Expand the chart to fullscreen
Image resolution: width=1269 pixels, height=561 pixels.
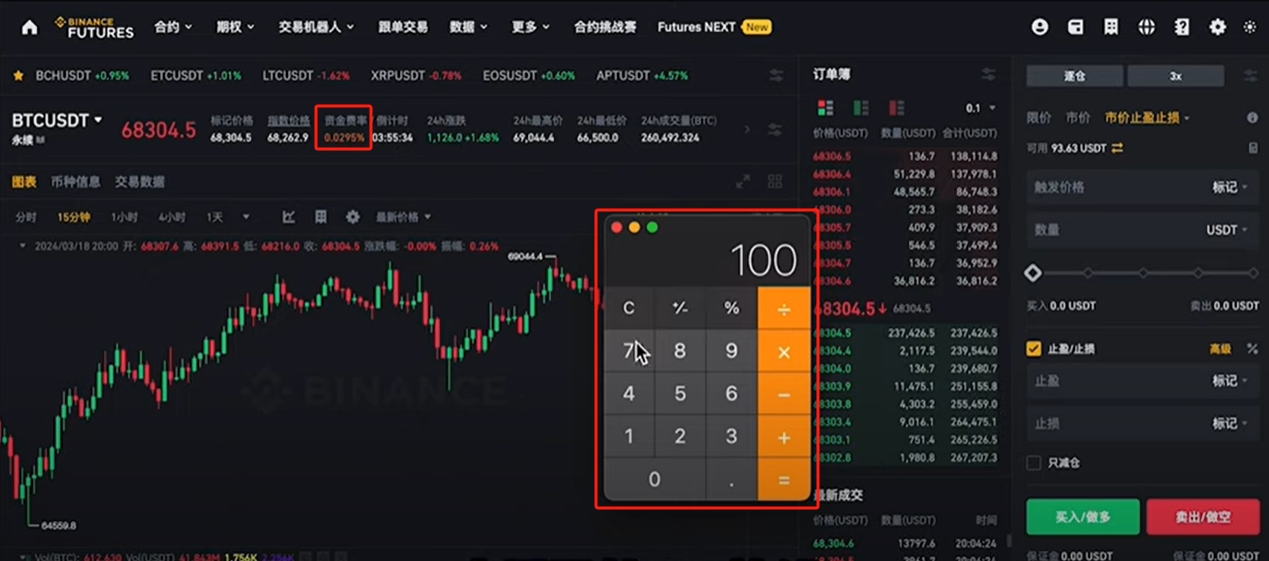(x=743, y=182)
